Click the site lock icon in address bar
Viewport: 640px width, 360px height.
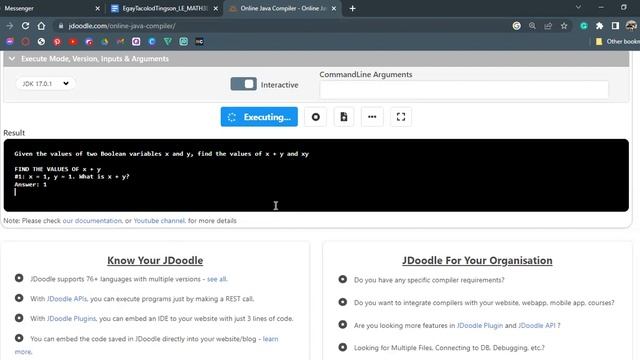tap(61, 26)
